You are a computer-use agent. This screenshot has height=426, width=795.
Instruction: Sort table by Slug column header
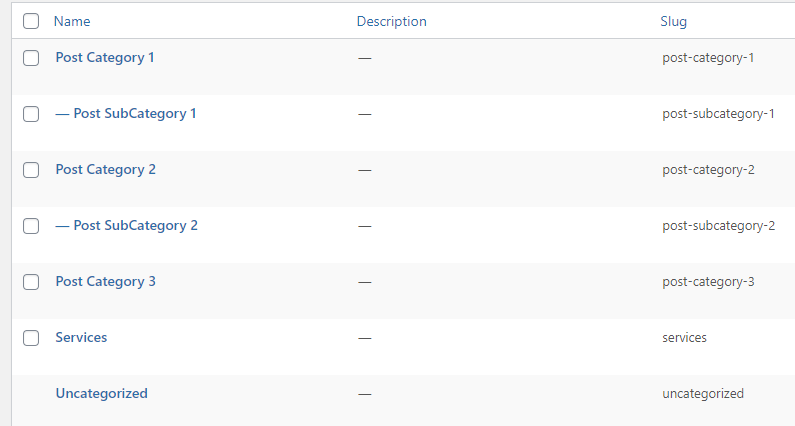pyautogui.click(x=673, y=21)
